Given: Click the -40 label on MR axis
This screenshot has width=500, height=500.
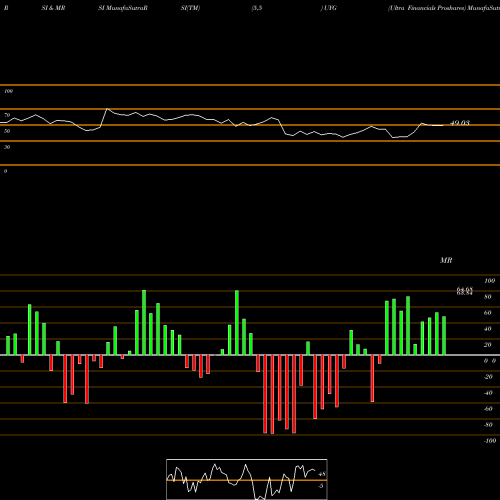Looking at the screenshot, I should 488,393.
